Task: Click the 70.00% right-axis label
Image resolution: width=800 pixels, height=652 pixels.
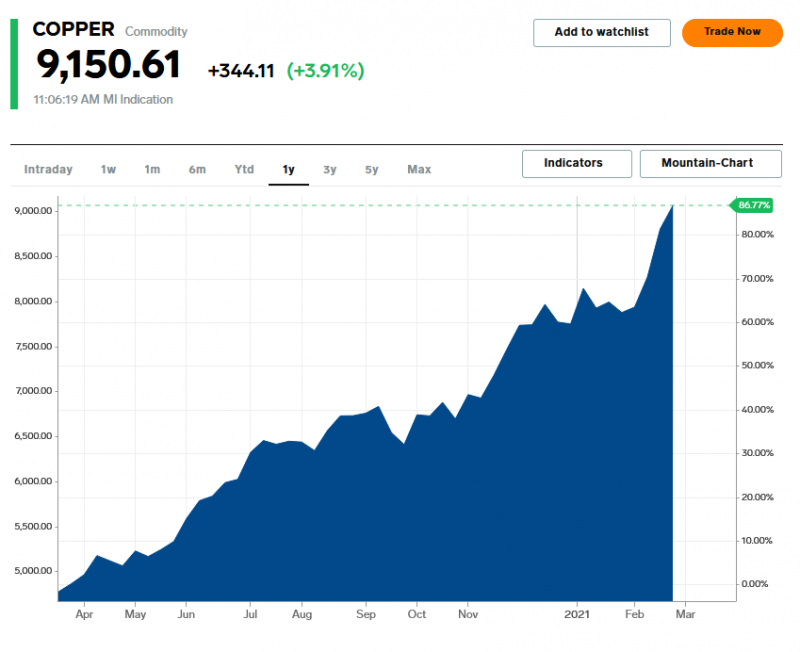Action: point(757,279)
